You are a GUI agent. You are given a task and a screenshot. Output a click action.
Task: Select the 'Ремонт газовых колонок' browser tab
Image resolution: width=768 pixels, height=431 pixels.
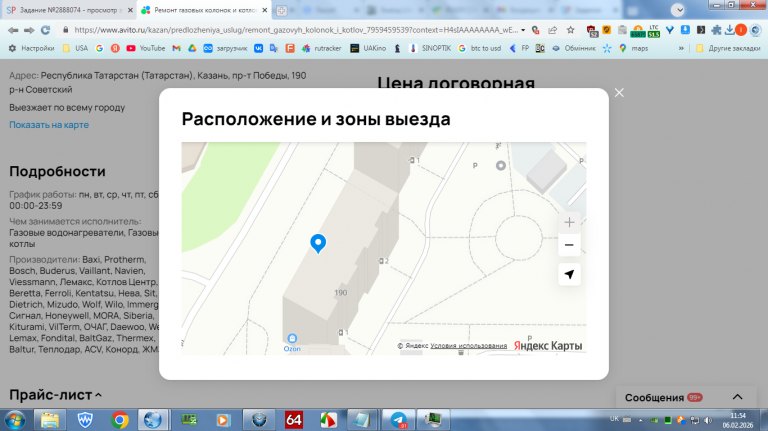pyautogui.click(x=204, y=10)
